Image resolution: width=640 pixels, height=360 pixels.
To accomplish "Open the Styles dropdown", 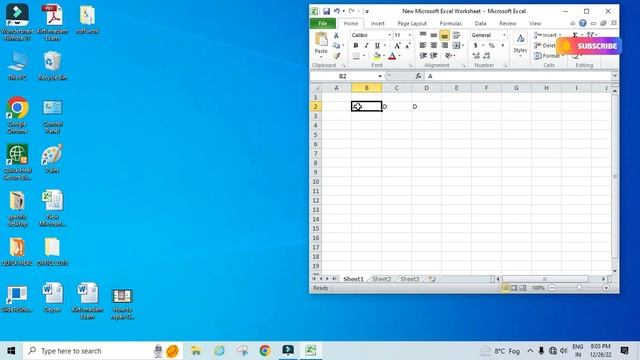I will click(520, 45).
